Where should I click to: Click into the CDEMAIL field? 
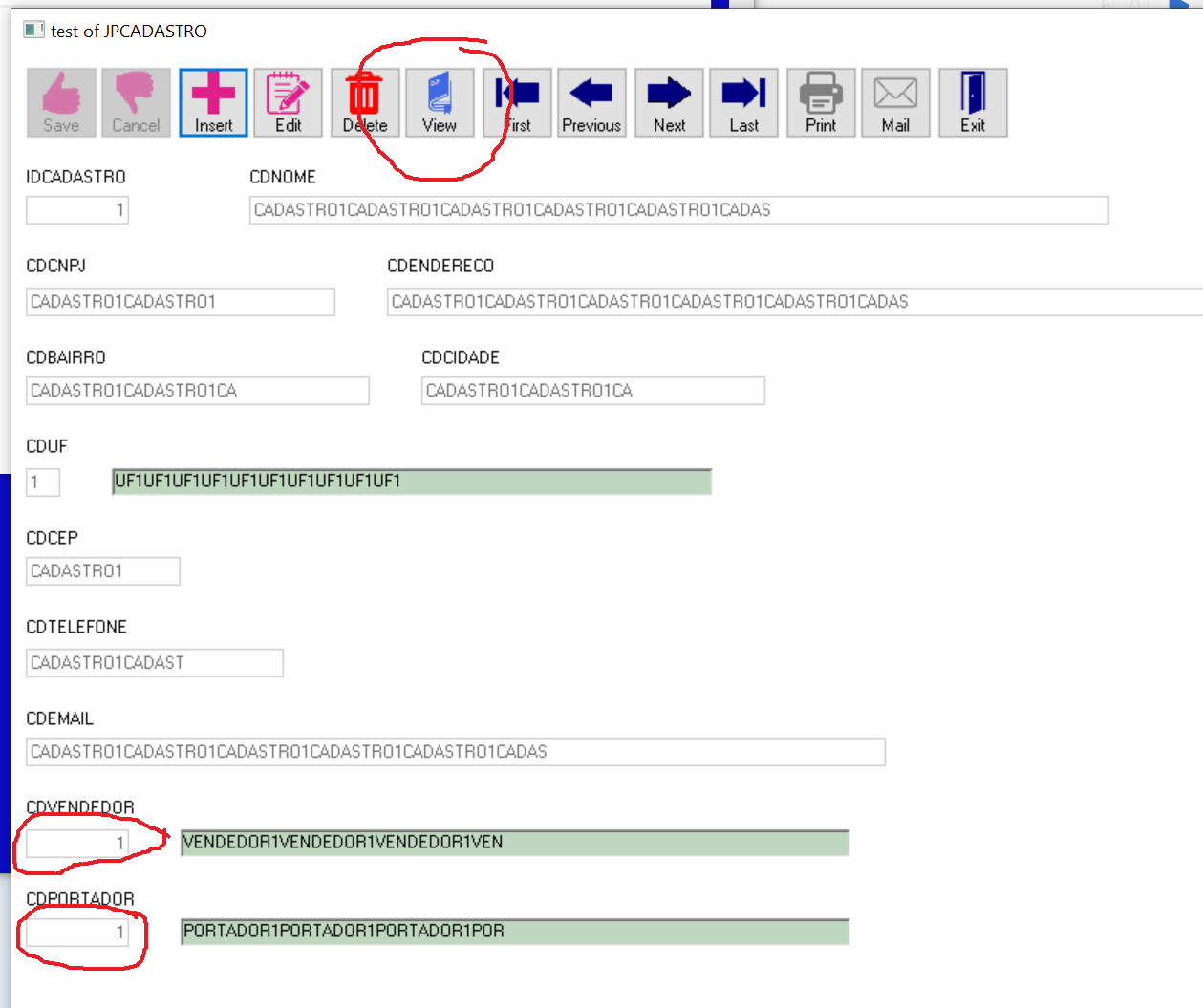pos(456,752)
